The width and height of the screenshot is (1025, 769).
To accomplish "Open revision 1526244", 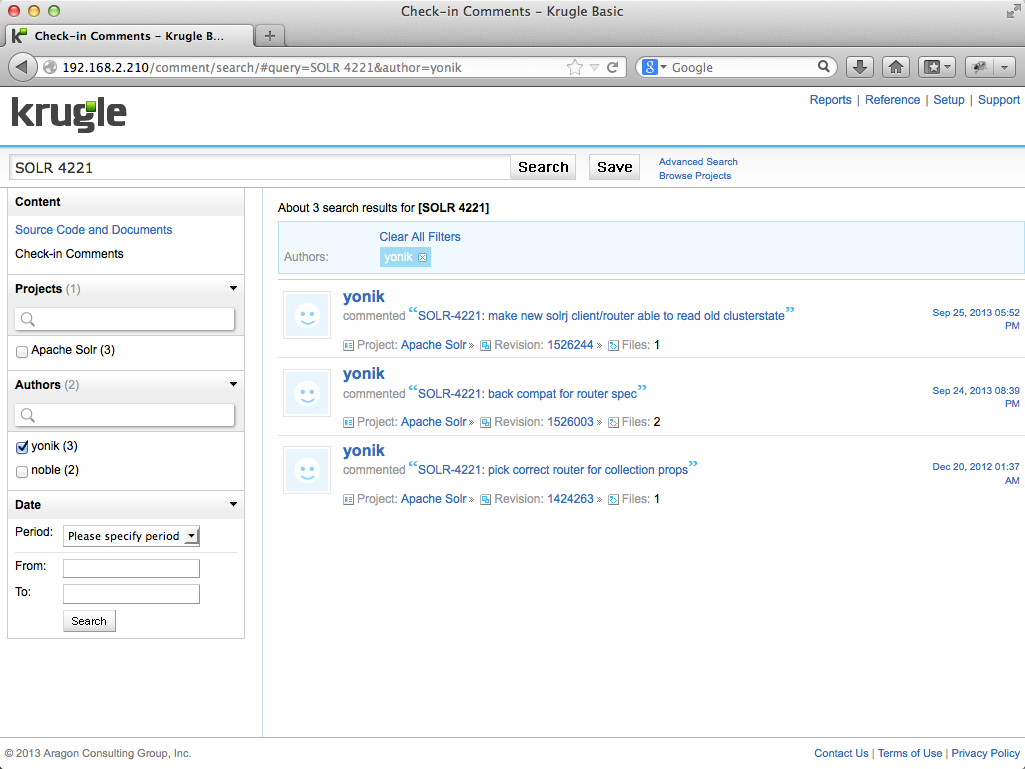I will (570, 345).
